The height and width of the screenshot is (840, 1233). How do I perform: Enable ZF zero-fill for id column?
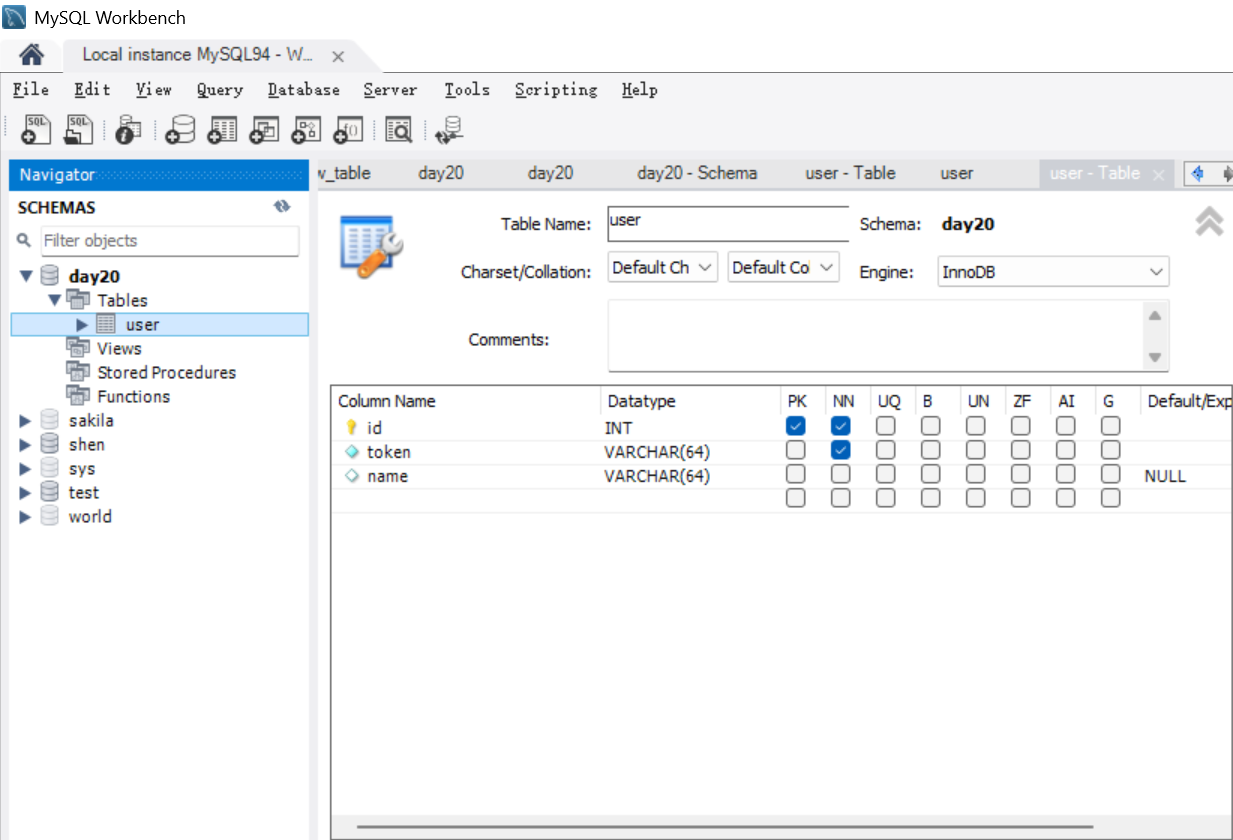[x=1021, y=426]
